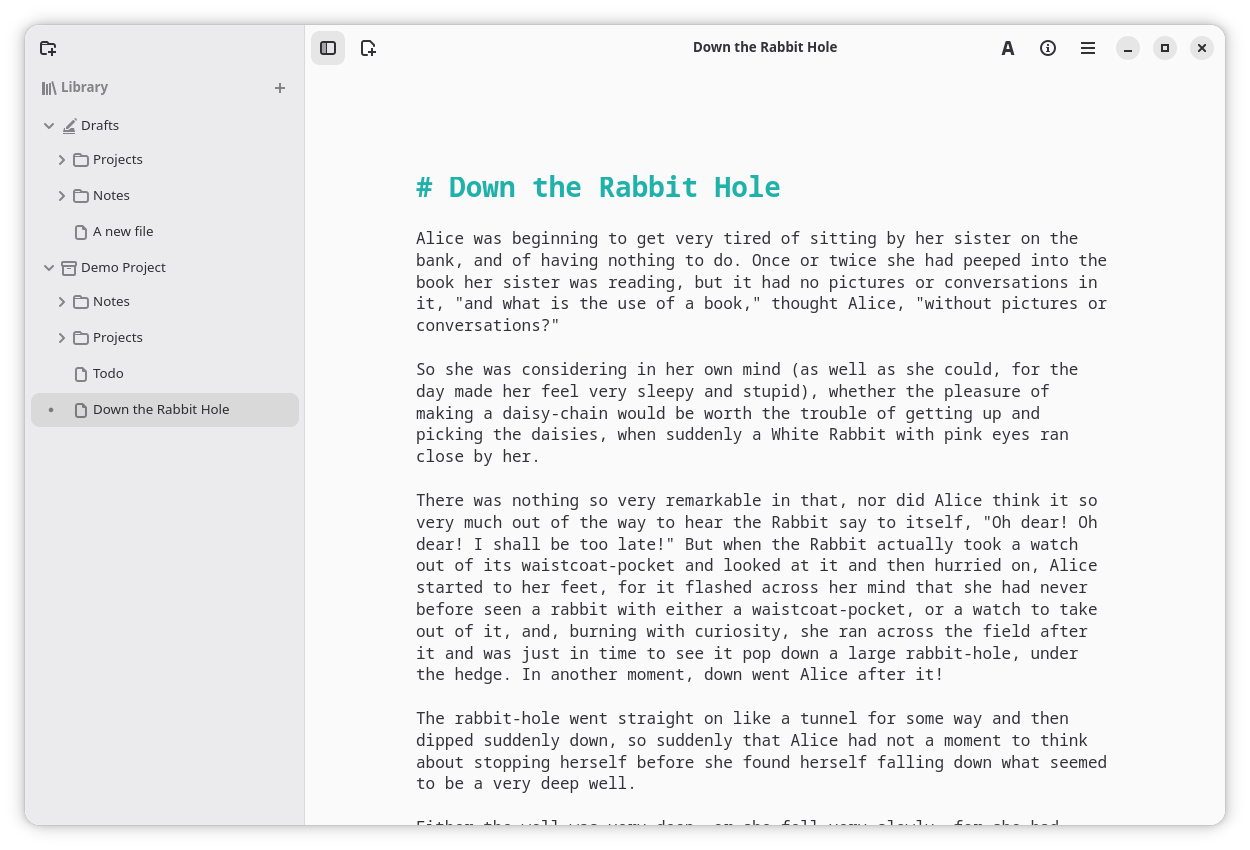Click the Drafts pencil icon
1250x850 pixels.
tap(72, 125)
